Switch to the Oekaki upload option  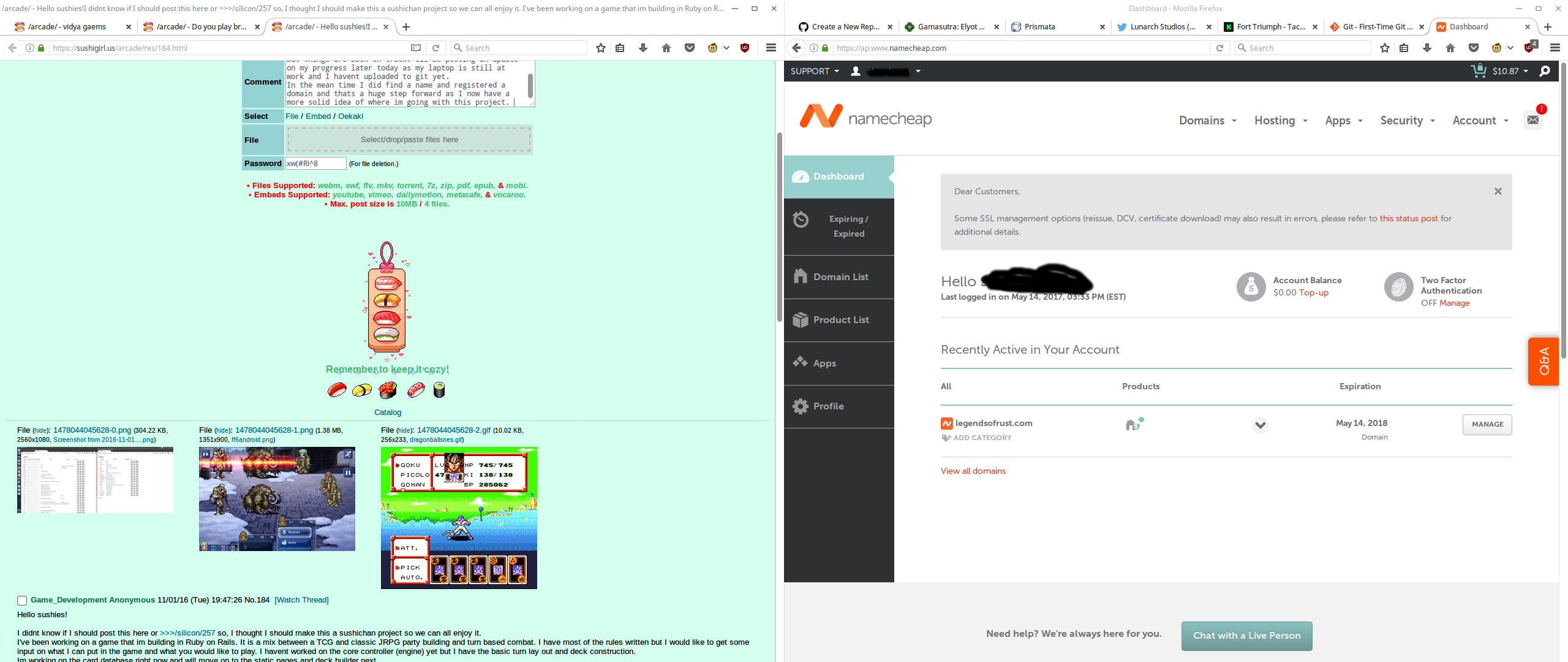tap(350, 116)
